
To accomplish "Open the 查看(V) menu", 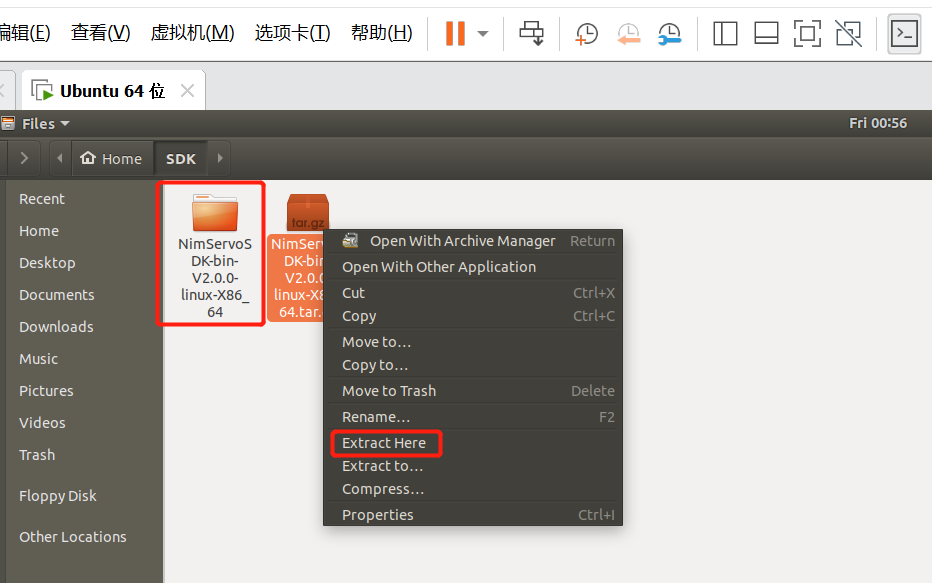I will [x=100, y=33].
